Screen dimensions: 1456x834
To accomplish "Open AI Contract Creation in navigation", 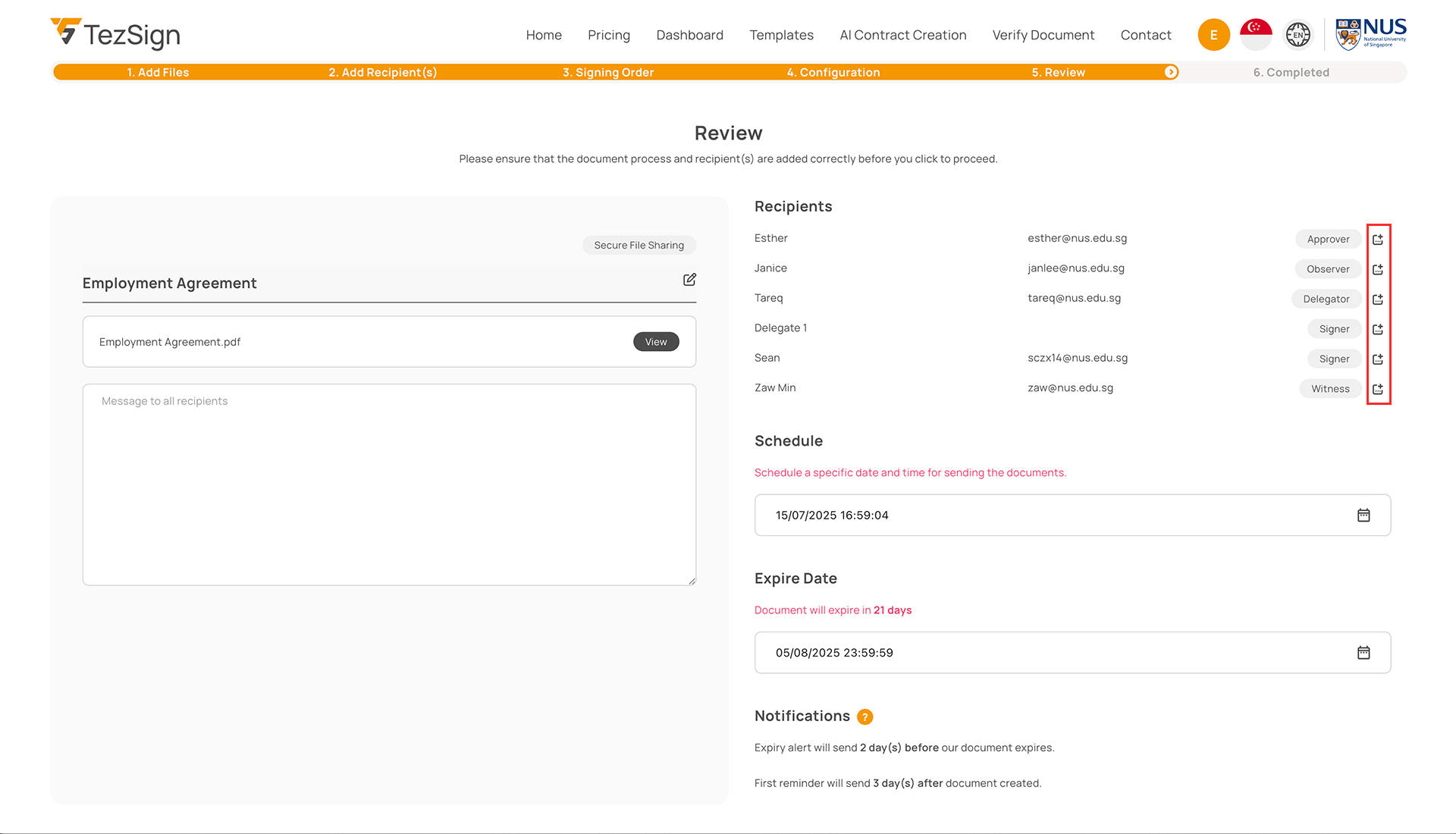I will (x=902, y=35).
